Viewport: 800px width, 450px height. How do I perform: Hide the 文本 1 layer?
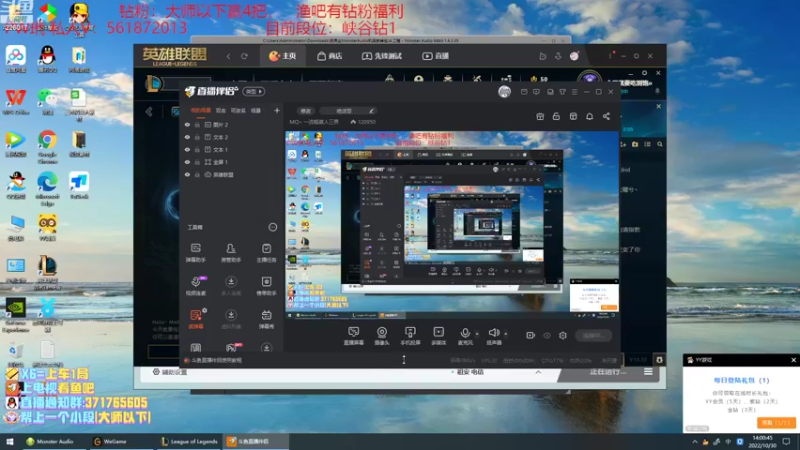coord(187,149)
